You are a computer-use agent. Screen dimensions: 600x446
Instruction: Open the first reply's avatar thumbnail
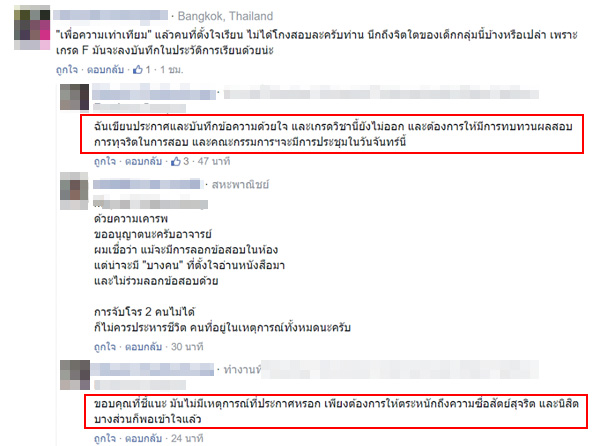click(x=75, y=97)
